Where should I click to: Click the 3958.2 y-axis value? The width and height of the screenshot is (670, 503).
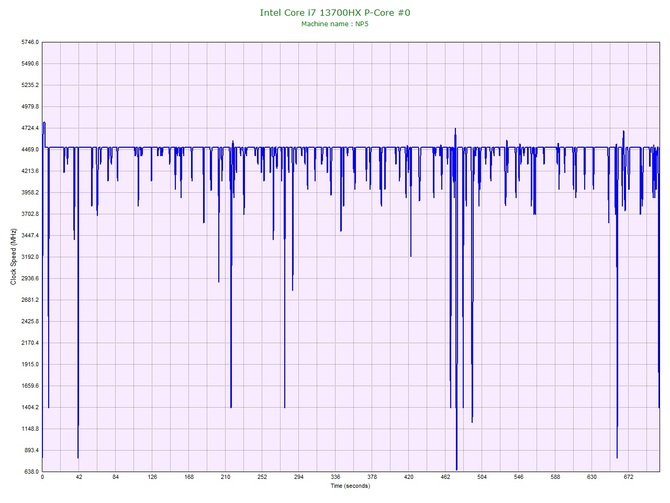[x=30, y=192]
